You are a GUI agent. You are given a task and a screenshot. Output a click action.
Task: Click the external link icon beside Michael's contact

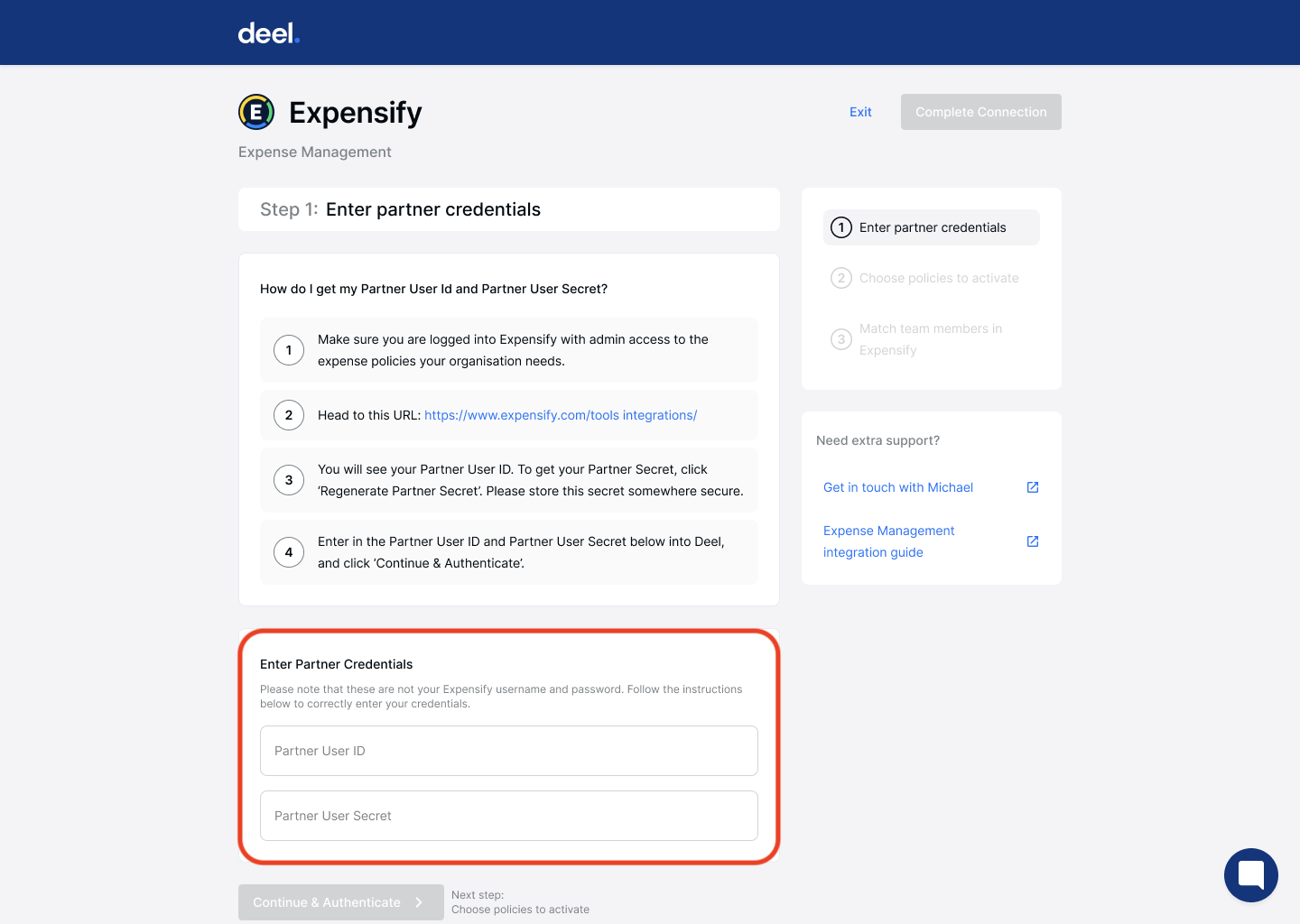[1032, 486]
